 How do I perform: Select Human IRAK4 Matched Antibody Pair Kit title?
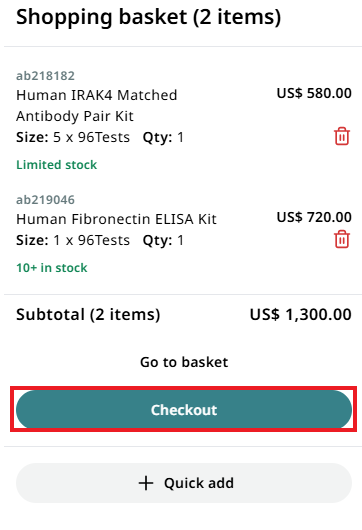(97, 105)
